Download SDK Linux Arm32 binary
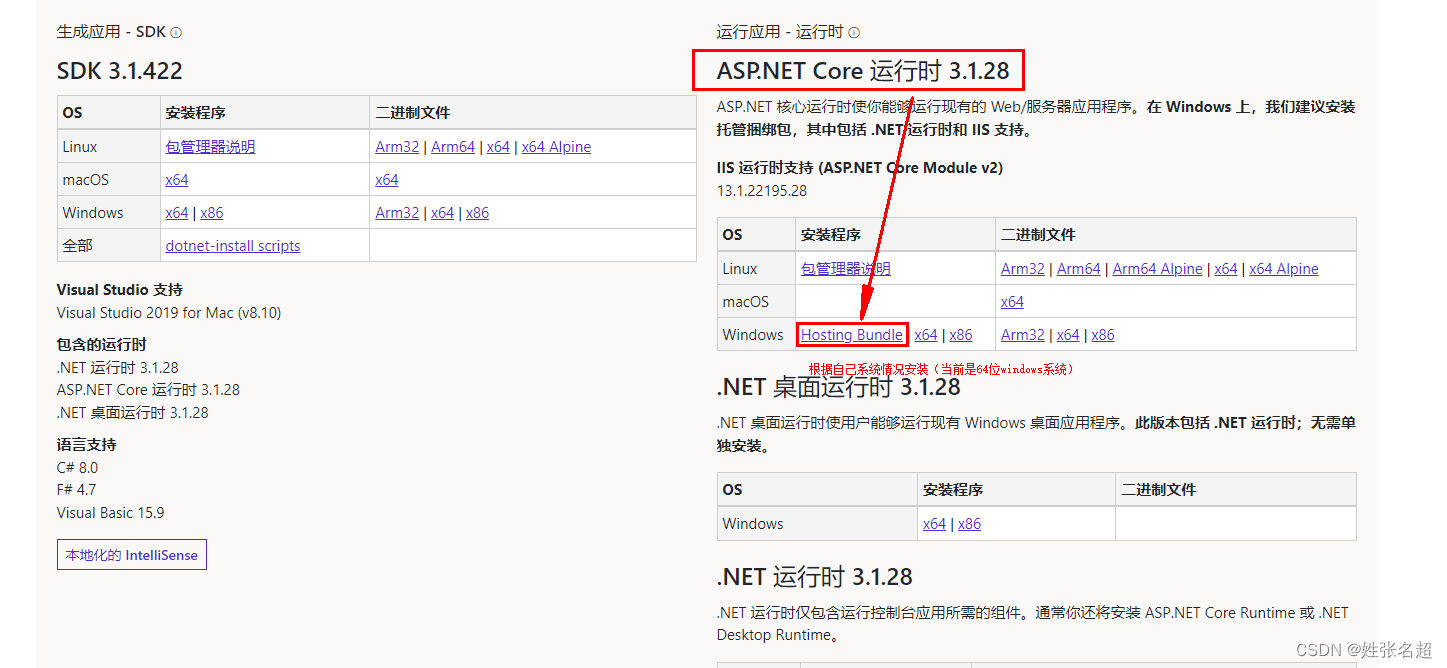Screen dimensions: 1447x668 coord(397,146)
